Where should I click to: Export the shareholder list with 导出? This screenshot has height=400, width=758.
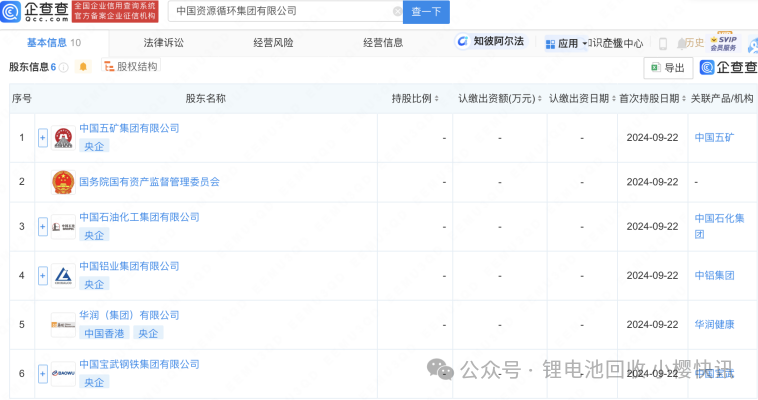point(668,68)
